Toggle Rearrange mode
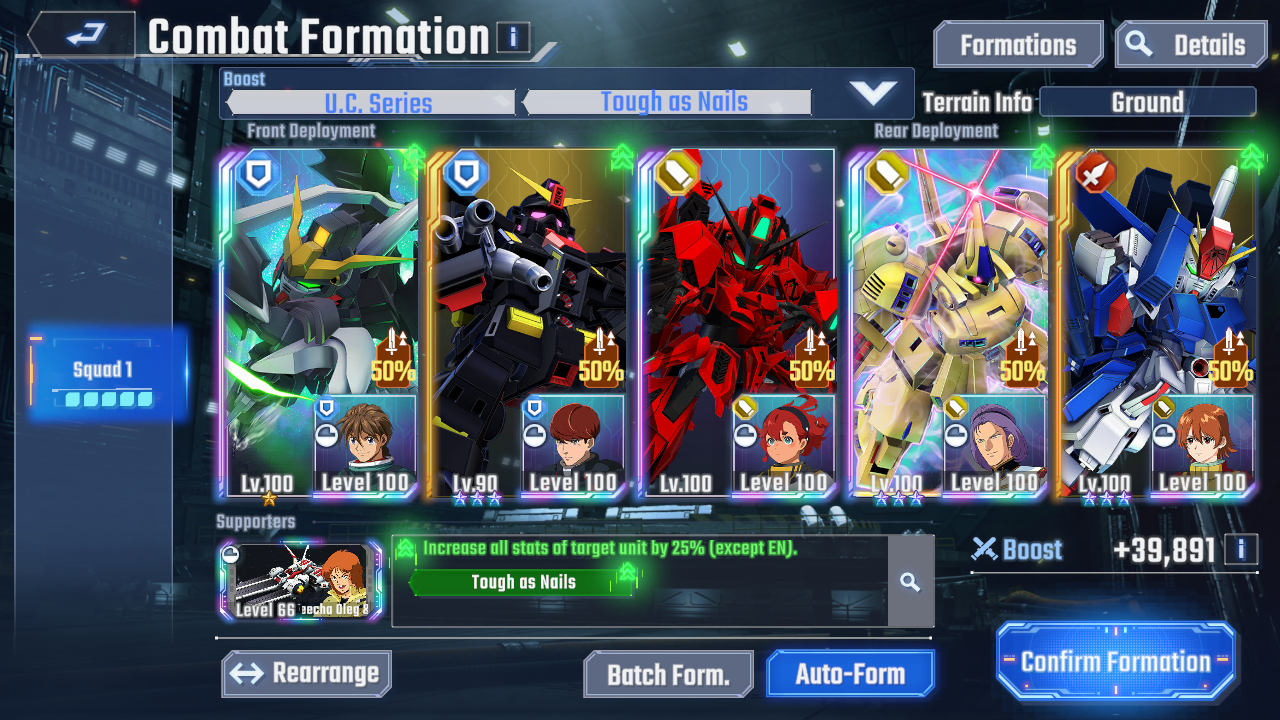 pyautogui.click(x=307, y=674)
